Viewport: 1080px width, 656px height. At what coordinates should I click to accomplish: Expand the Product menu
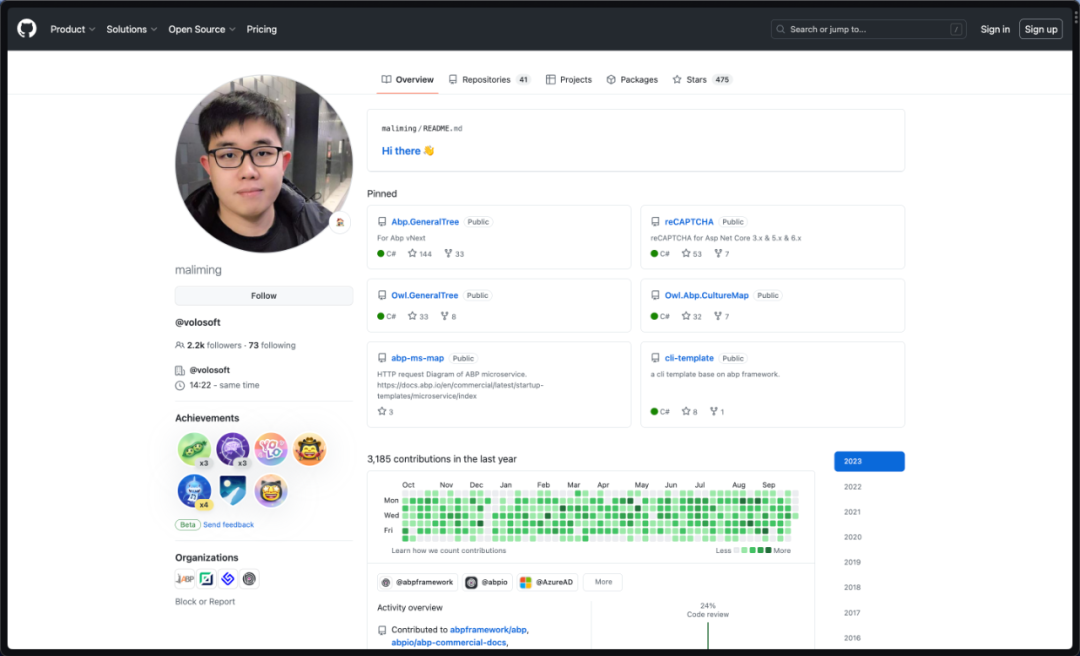(72, 30)
